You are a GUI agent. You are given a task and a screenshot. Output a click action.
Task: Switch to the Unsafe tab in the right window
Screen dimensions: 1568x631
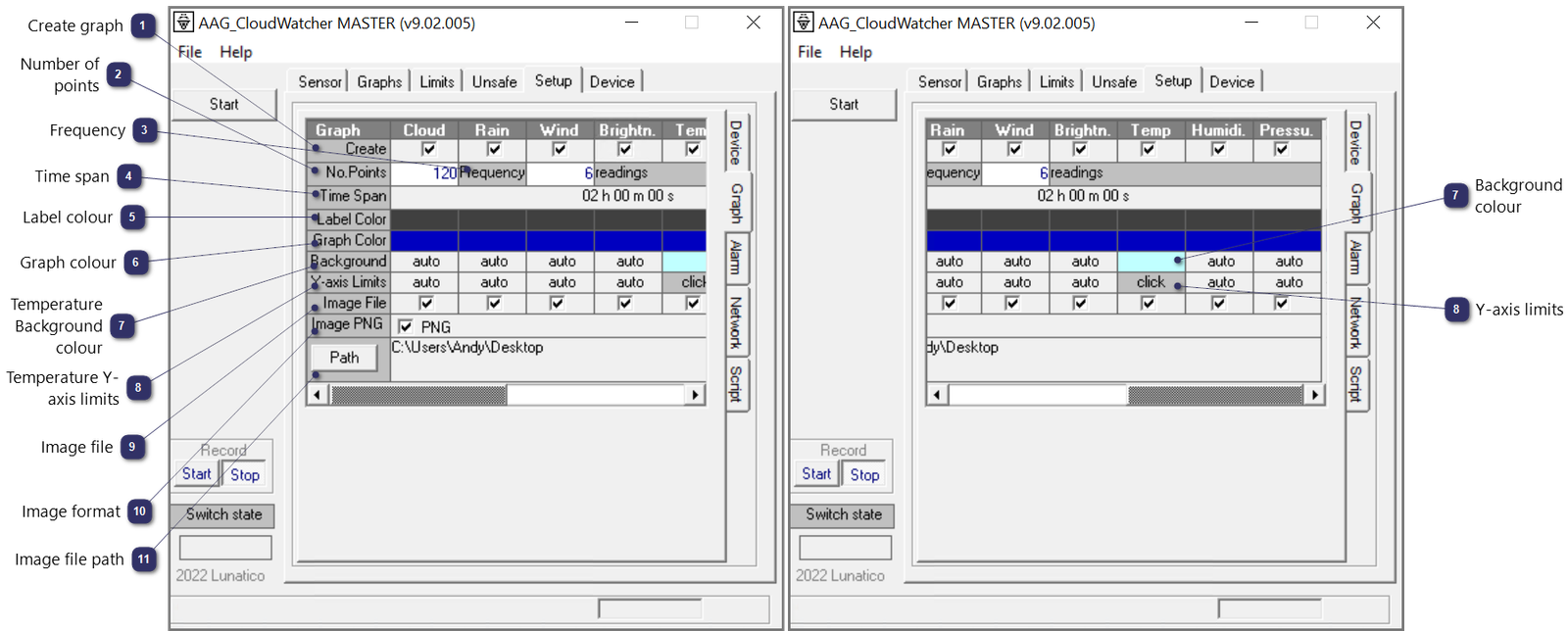pyautogui.click(x=1114, y=82)
